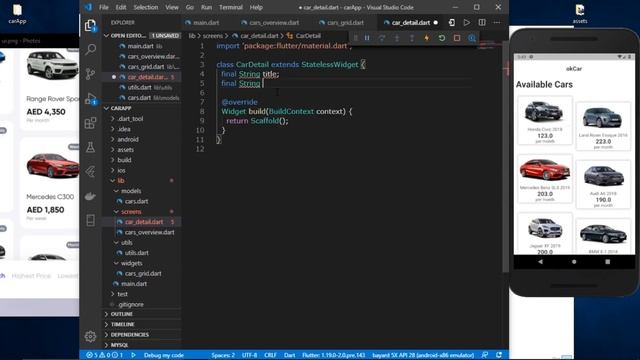This screenshot has width=640, height=360.
Task: Open the widget inspector debug icon
Action: pyautogui.click(x=472, y=38)
